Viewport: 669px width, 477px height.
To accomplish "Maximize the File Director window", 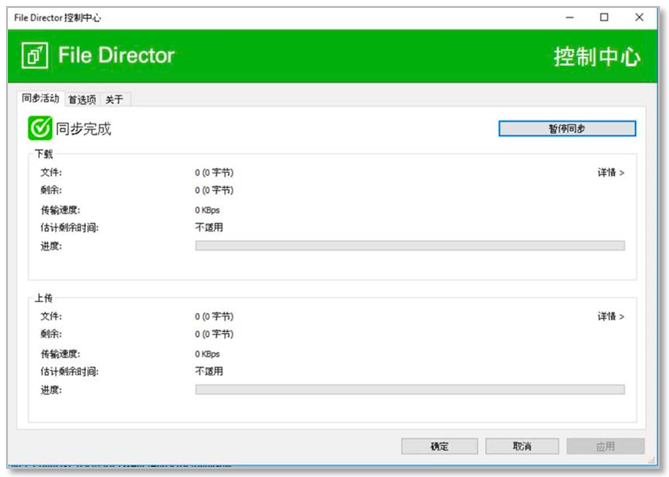I will [x=604, y=17].
